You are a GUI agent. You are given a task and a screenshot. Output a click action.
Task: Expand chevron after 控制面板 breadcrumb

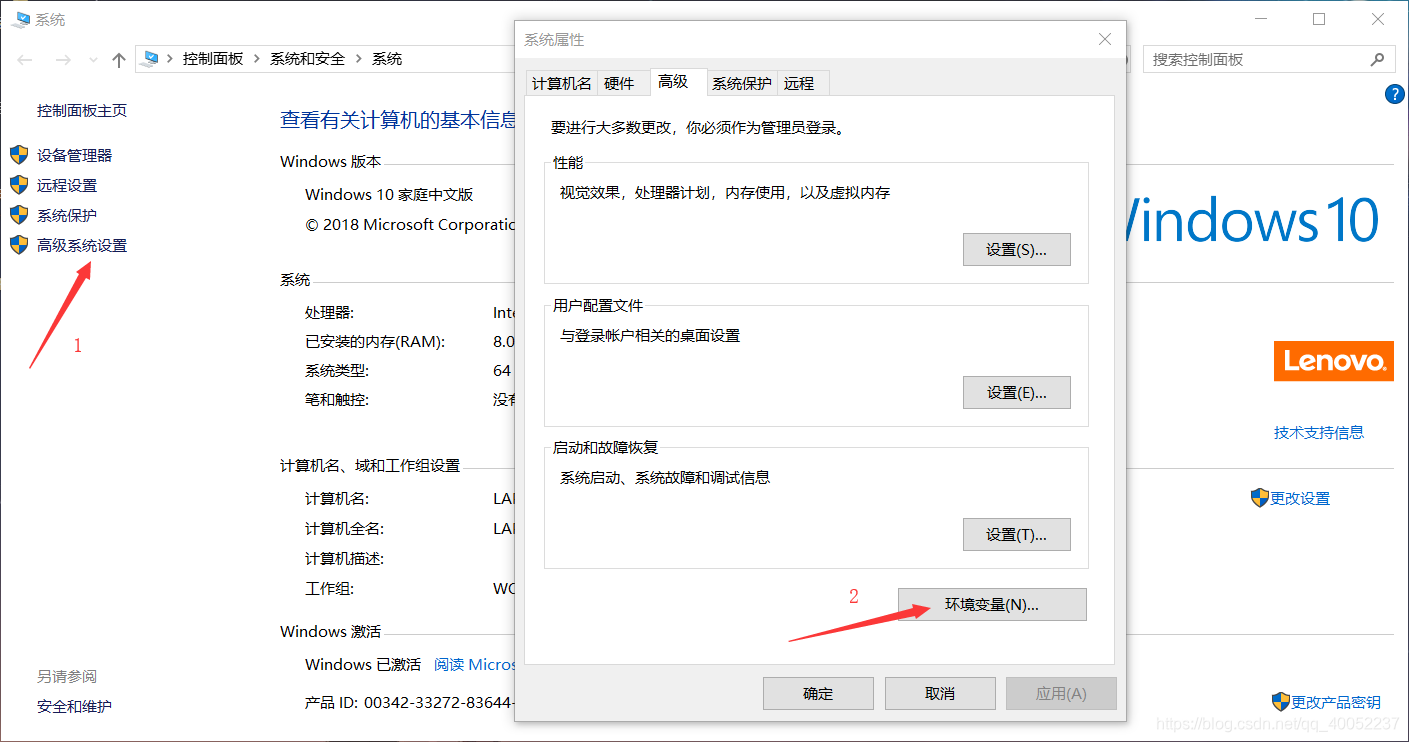tap(257, 59)
